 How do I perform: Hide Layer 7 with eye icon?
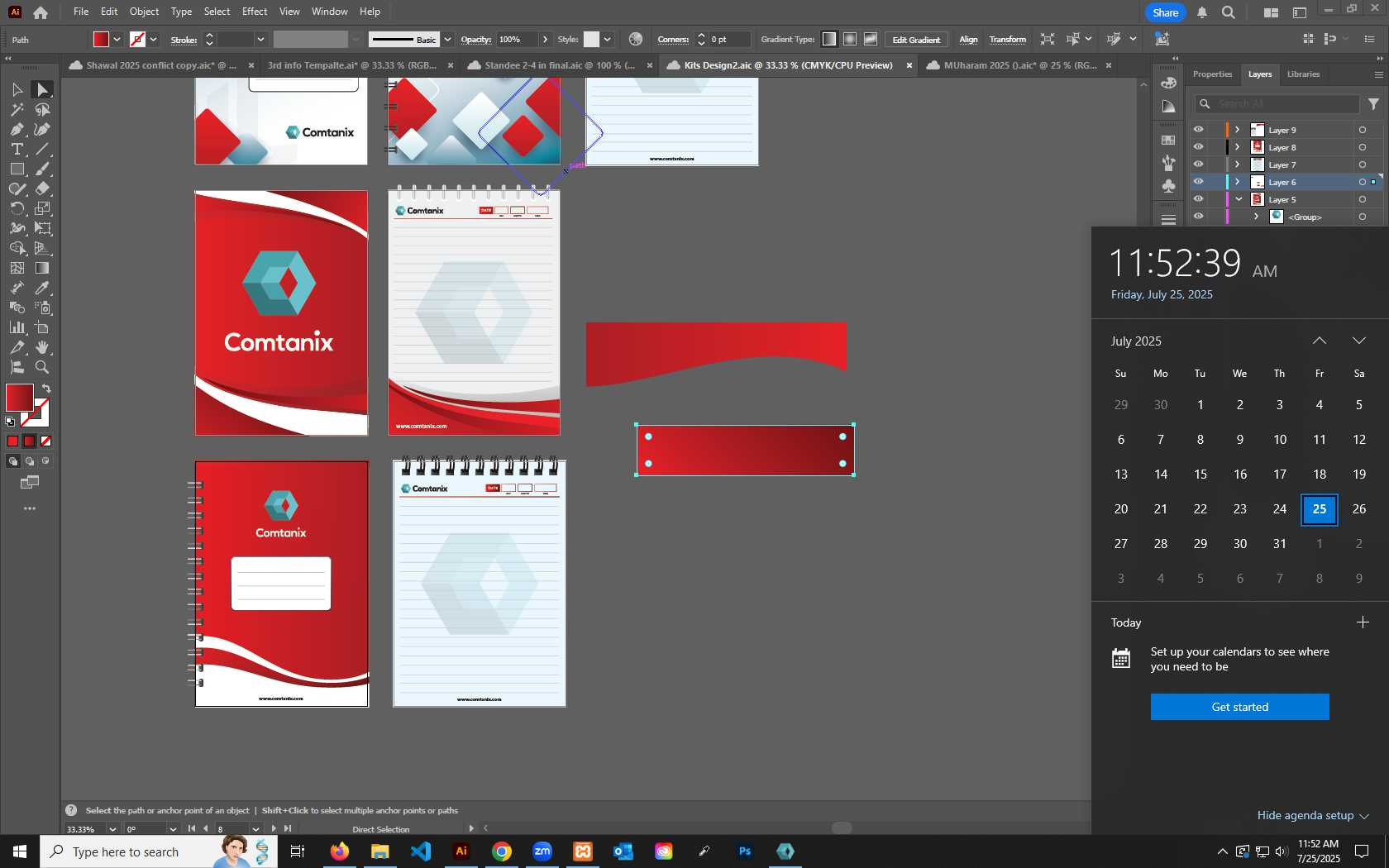click(x=1198, y=165)
